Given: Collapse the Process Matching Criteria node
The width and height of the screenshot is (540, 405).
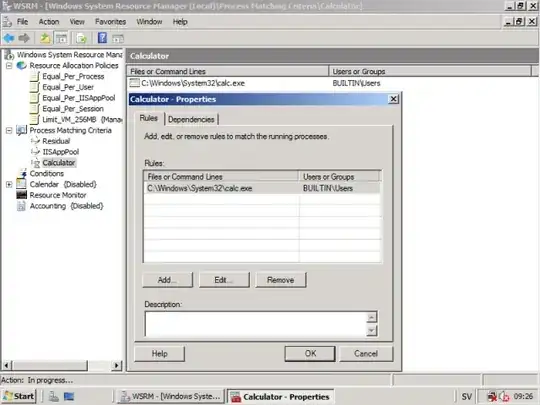Looking at the screenshot, I should tap(9, 130).
